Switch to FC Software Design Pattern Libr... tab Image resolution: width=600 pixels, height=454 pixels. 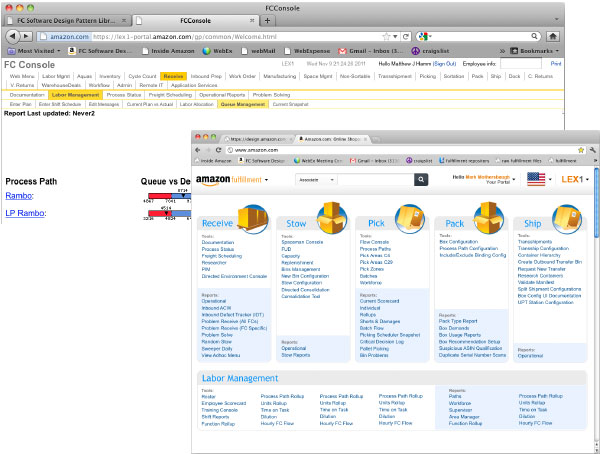coord(67,21)
